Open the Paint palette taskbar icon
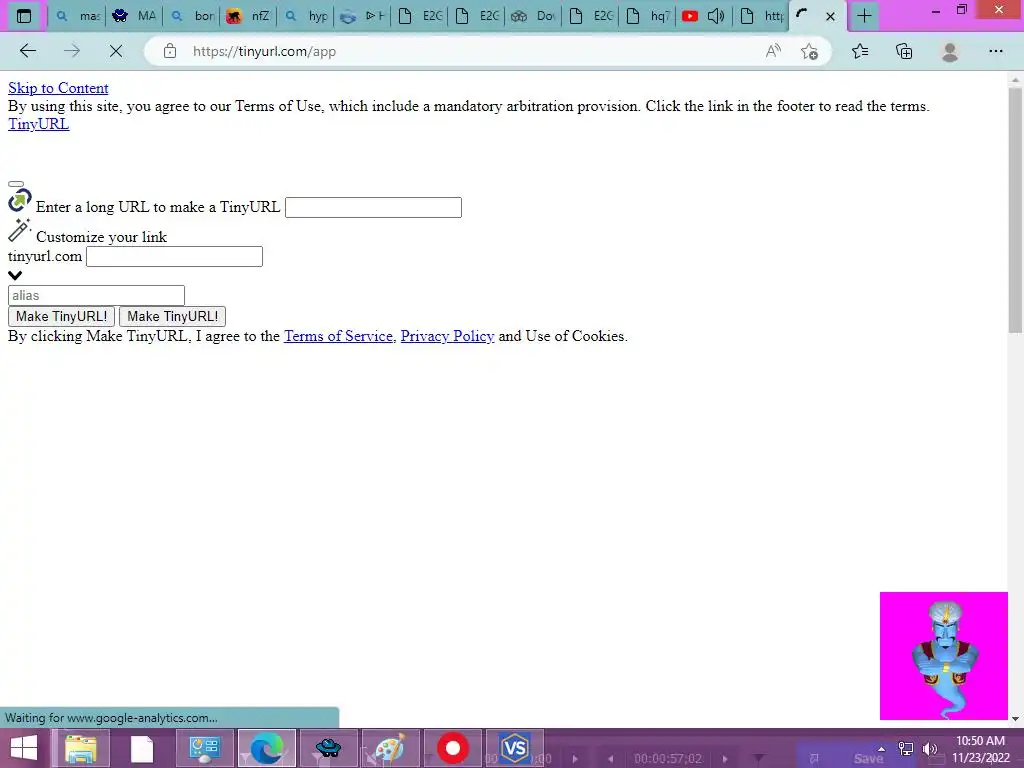This screenshot has height=768, width=1024. click(390, 748)
